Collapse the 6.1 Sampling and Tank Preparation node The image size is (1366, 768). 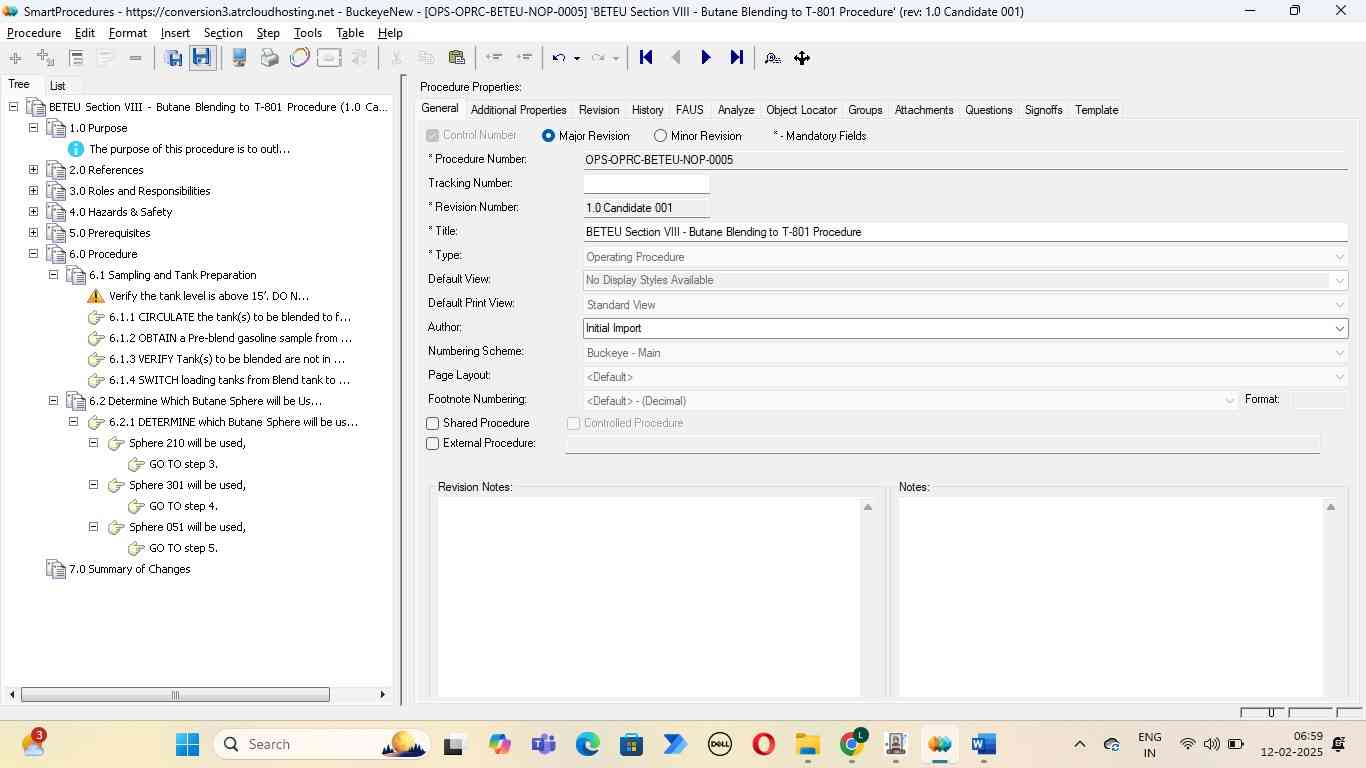point(53,275)
